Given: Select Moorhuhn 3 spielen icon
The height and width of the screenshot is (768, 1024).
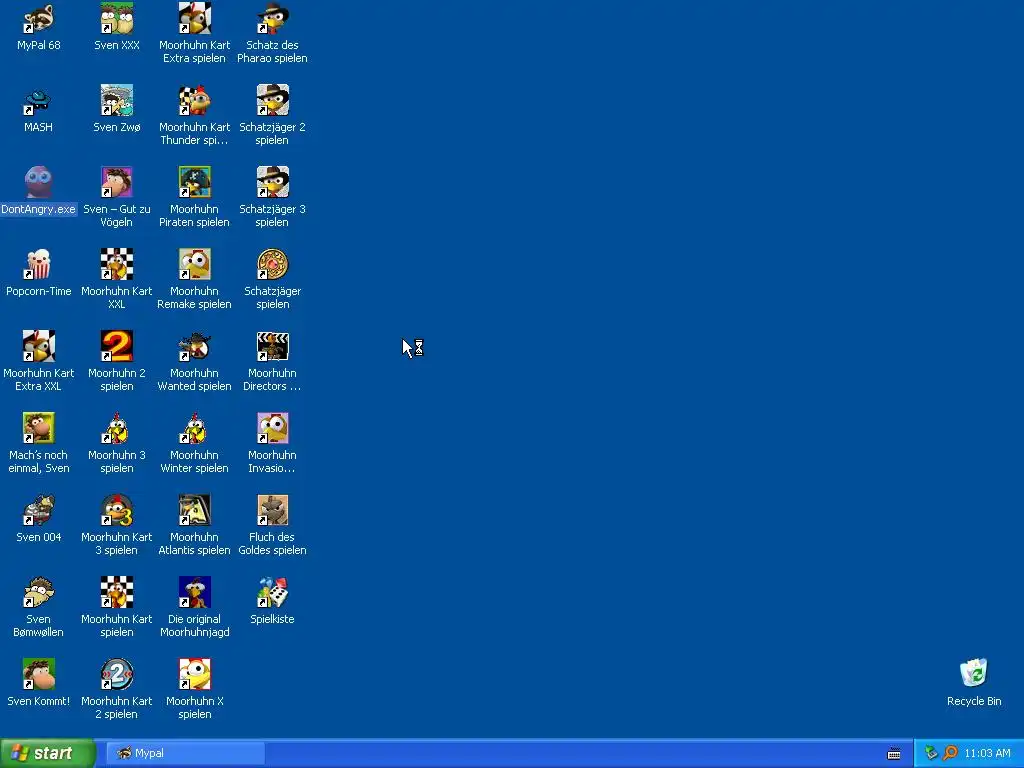Looking at the screenshot, I should (x=117, y=428).
